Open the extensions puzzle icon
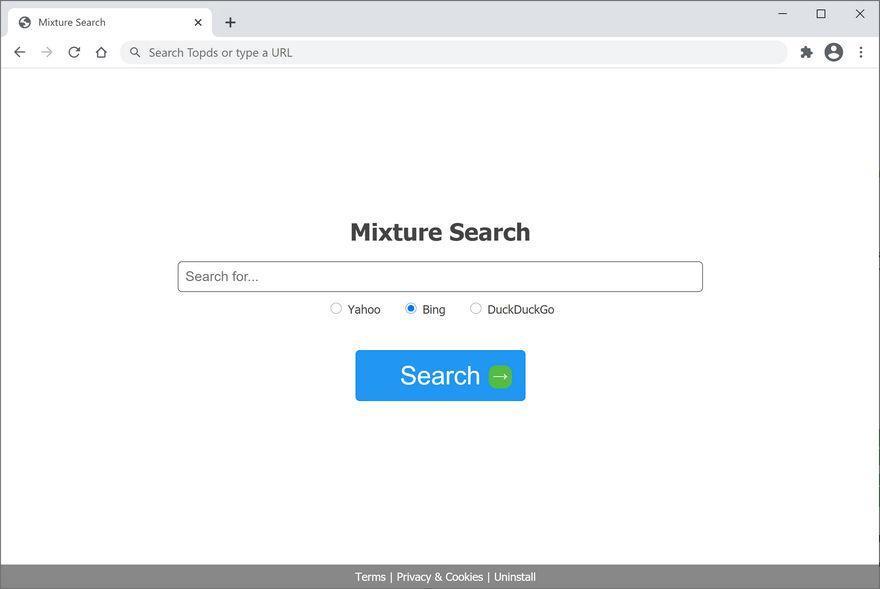This screenshot has width=880, height=589. tap(806, 52)
